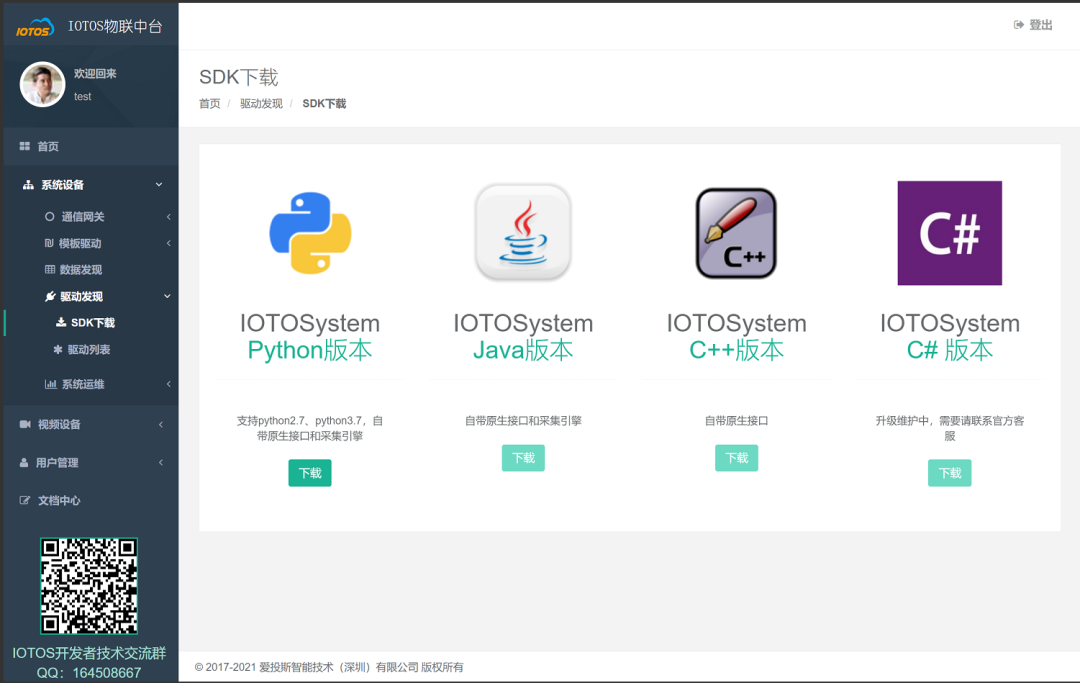Click the '自带原生接口' C++ description
This screenshot has height=683, width=1080.
point(736,421)
